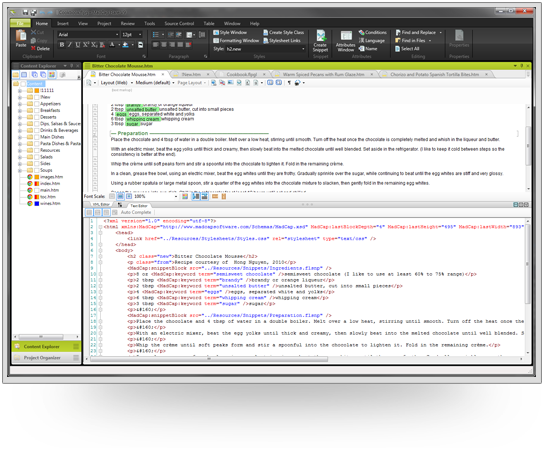This screenshot has width=544, height=450.
Task: Click the Paste icon in Clipboard group
Action: click(21, 35)
